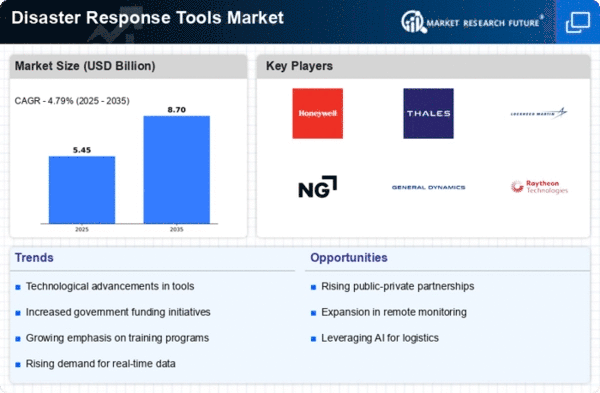The image size is (600, 393).
Task: Click 'Expansion in remote monitoring'
Action: (394, 312)
